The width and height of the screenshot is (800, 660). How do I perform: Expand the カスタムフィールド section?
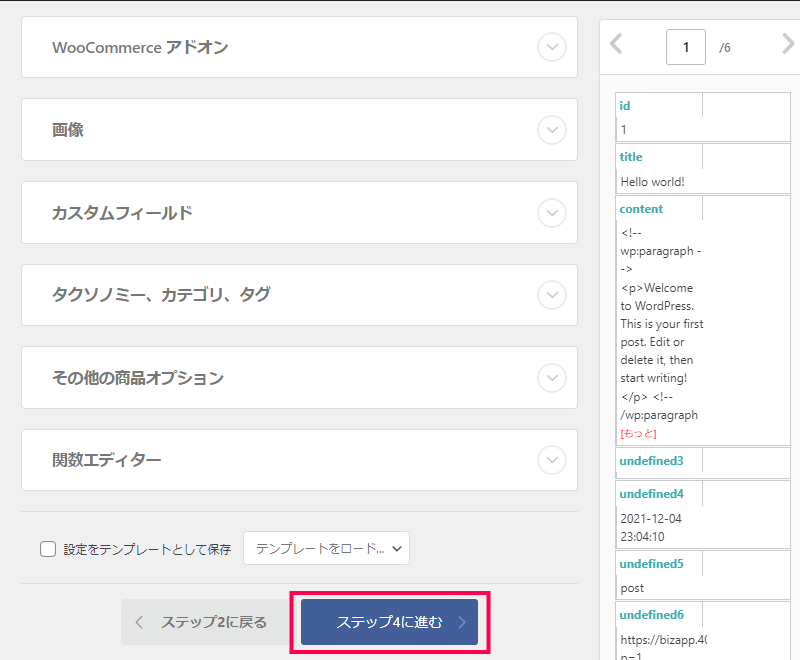pos(552,212)
